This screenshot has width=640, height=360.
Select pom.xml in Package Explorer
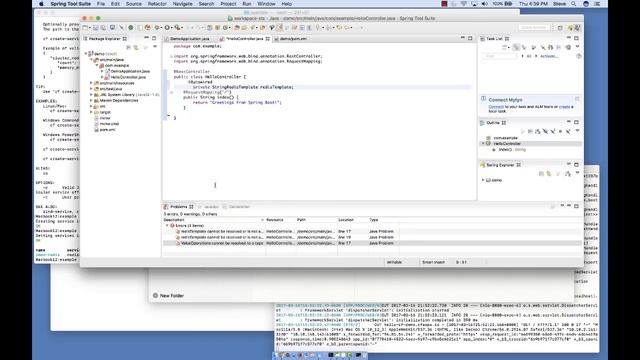tap(107, 129)
